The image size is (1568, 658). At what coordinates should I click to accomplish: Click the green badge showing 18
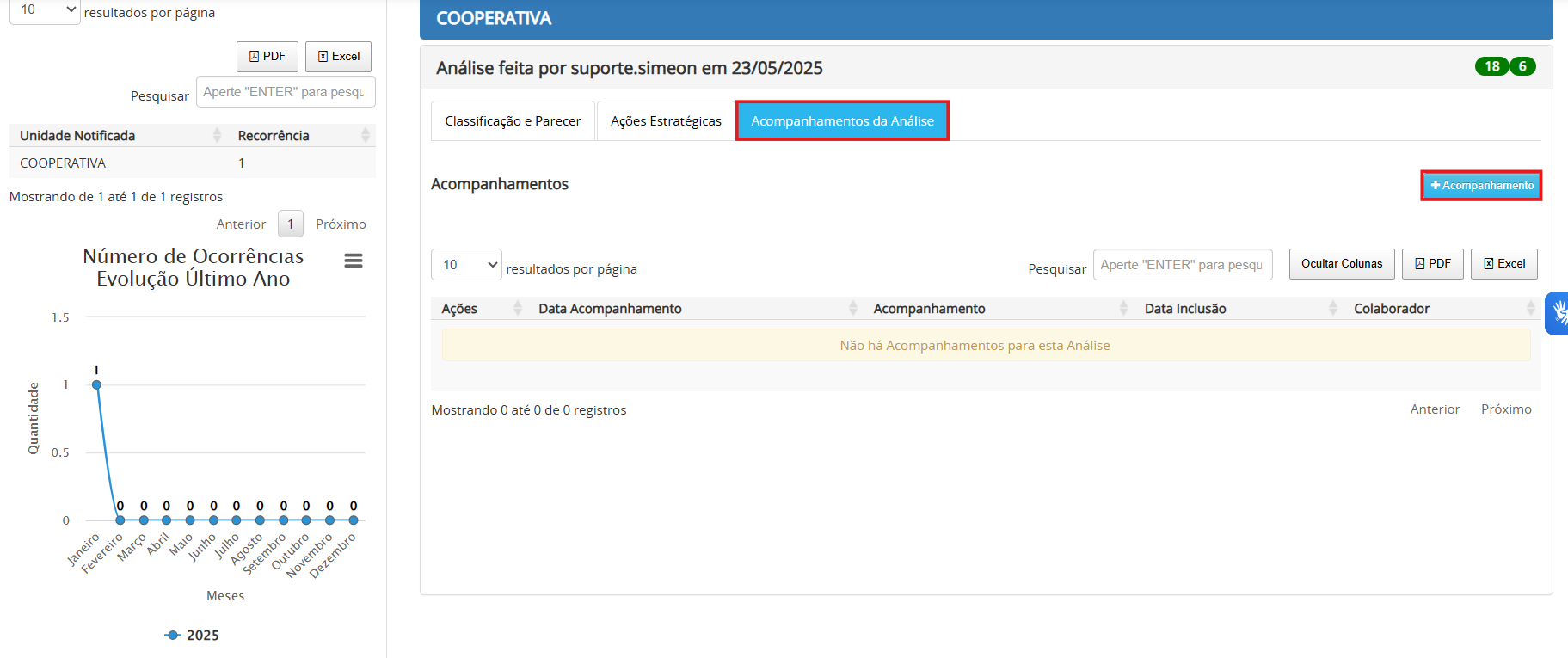(x=1491, y=66)
